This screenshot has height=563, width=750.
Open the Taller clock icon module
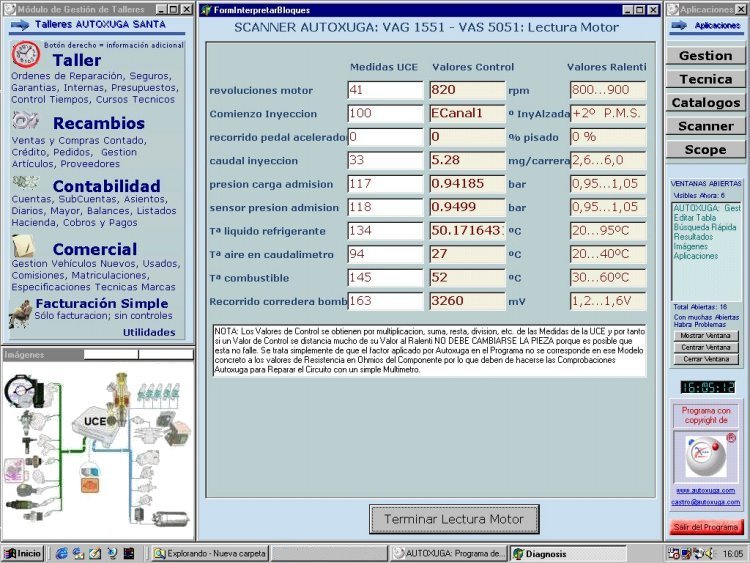(26, 54)
